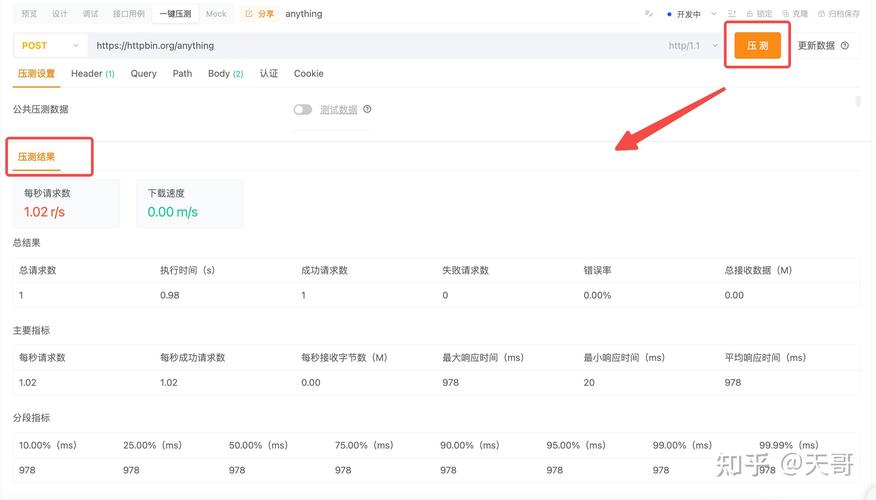
Task: Click the 978 value under 50.00% (ms)
Action: tap(237, 470)
